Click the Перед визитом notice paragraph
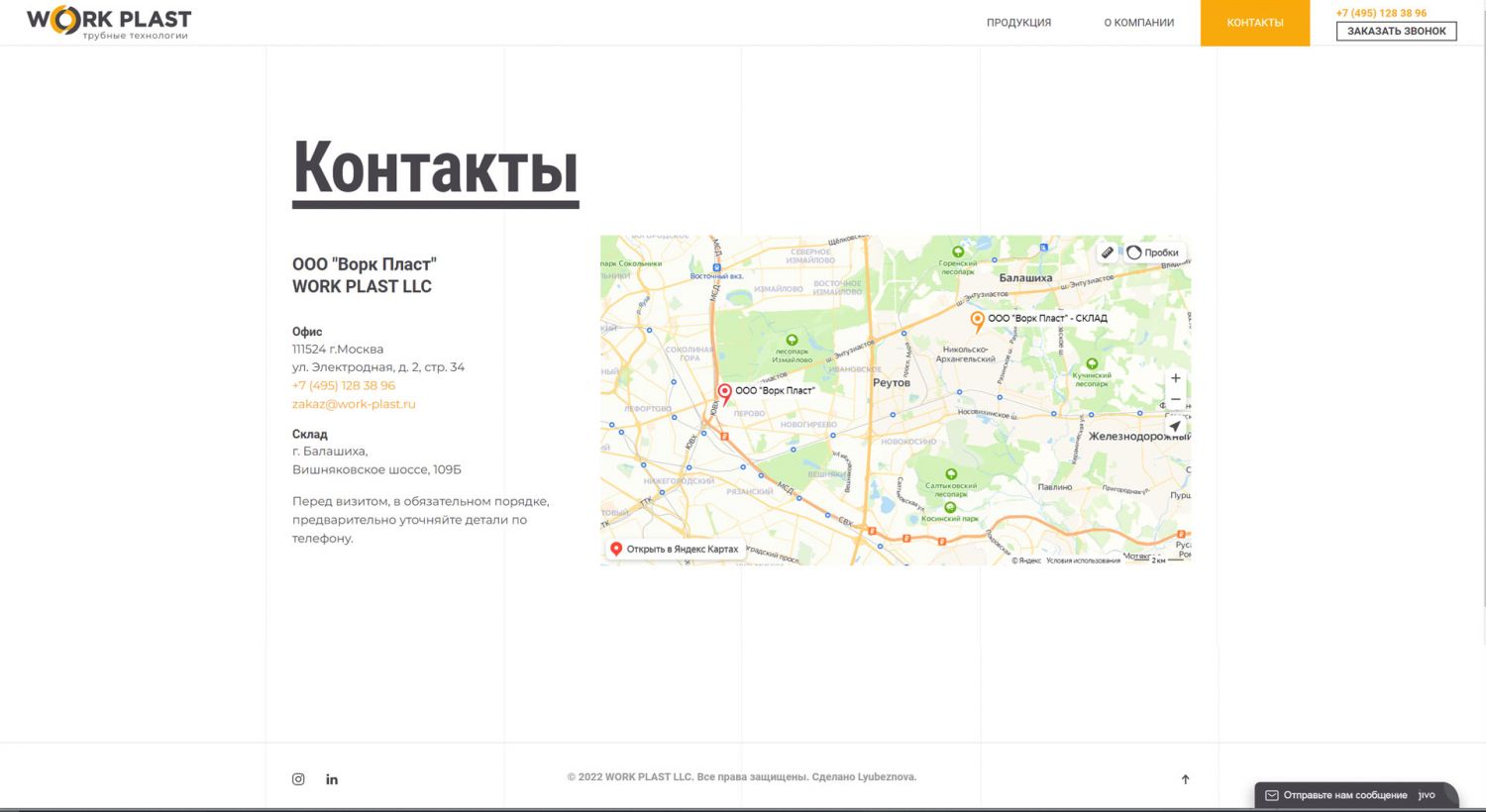 coord(421,520)
